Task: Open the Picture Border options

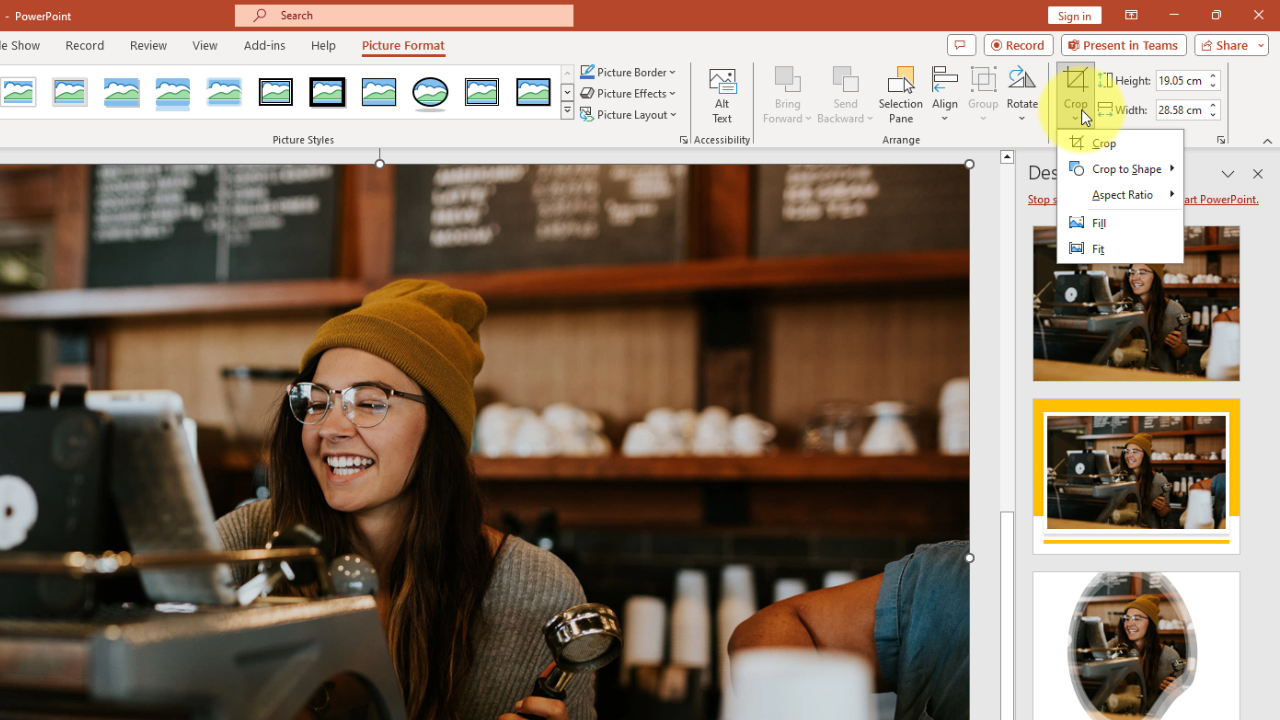Action: (x=629, y=72)
